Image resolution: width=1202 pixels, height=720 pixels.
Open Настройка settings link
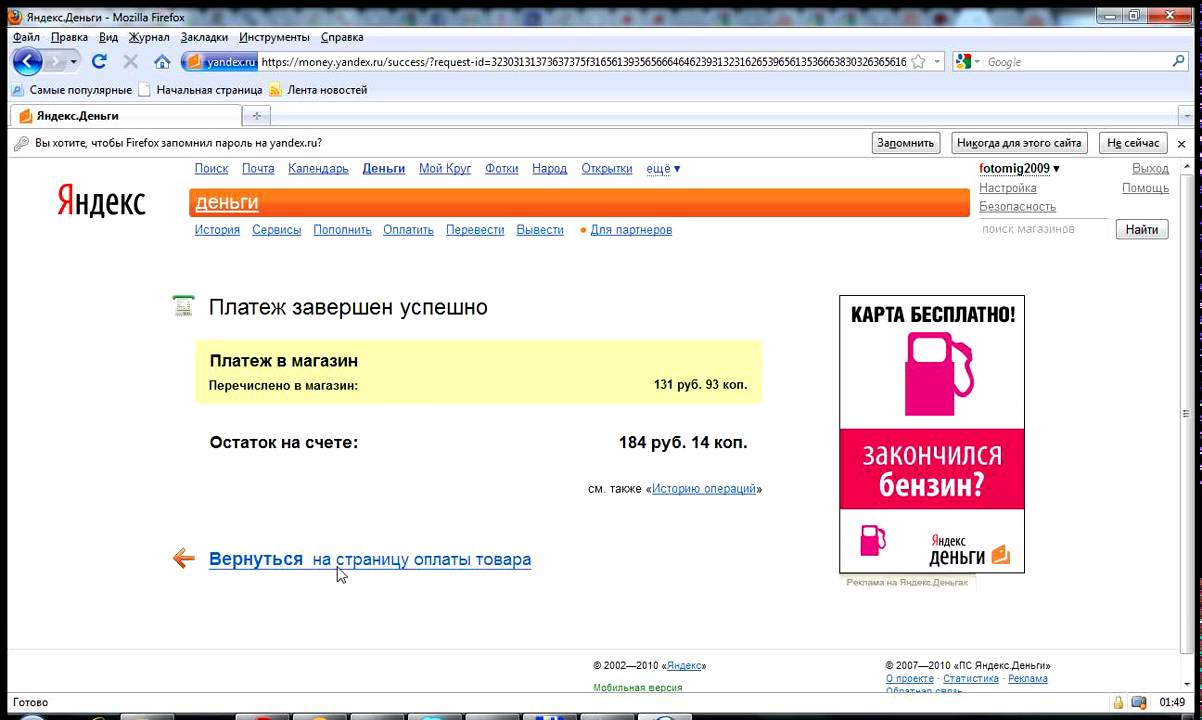1008,188
